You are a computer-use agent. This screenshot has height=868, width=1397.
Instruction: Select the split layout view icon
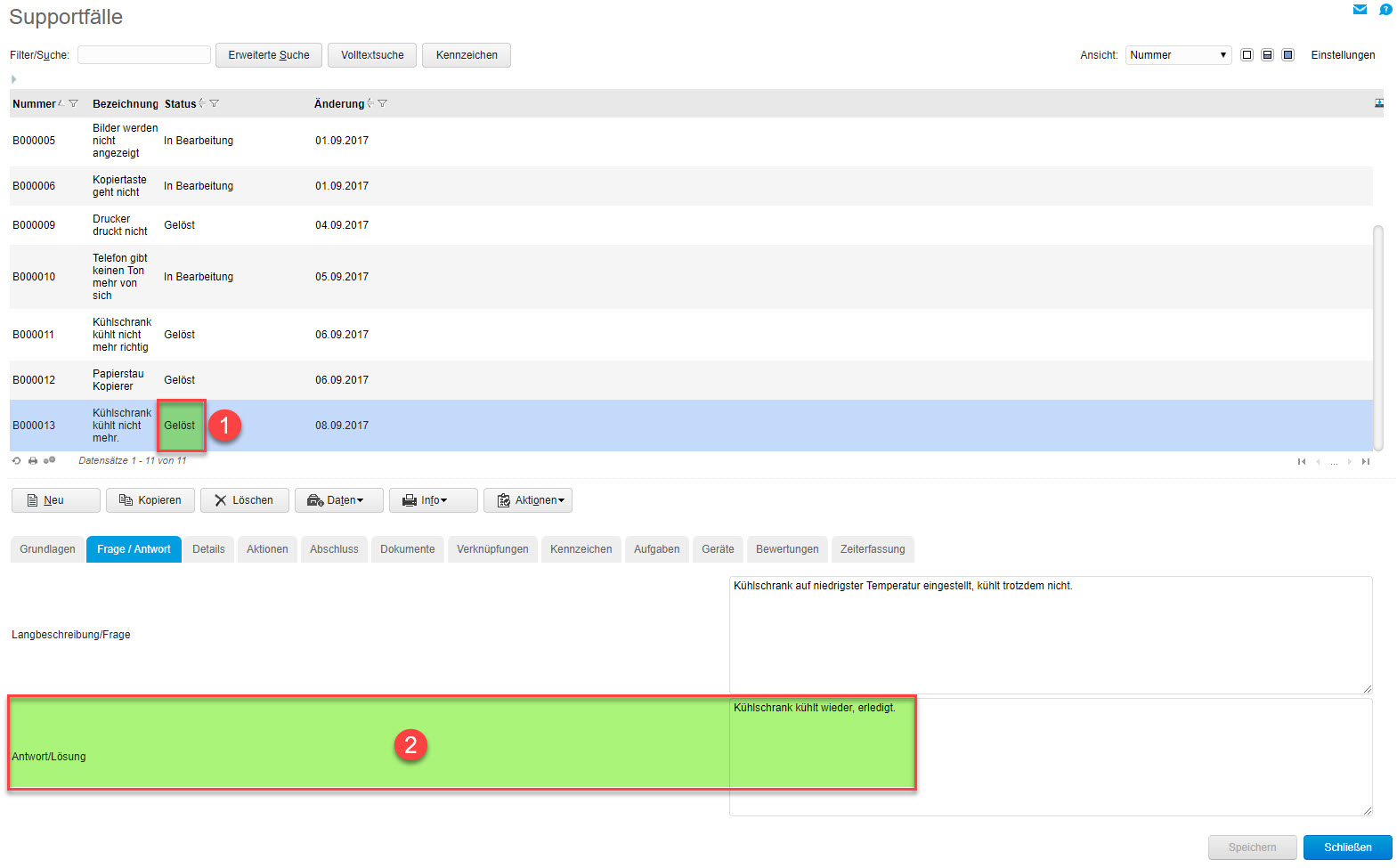[1267, 55]
